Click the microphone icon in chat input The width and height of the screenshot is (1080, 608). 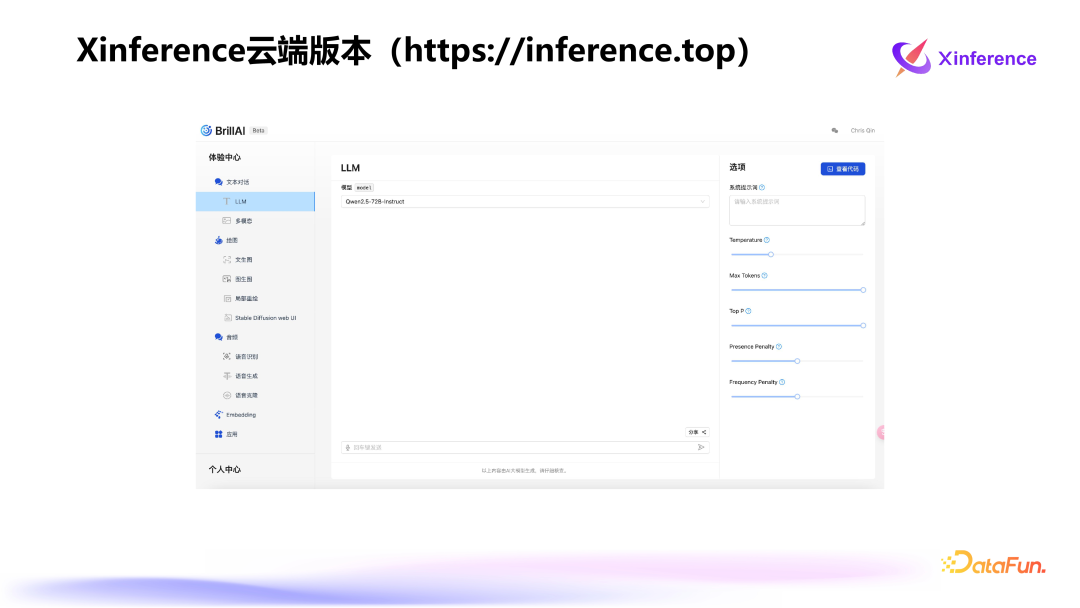(x=348, y=447)
